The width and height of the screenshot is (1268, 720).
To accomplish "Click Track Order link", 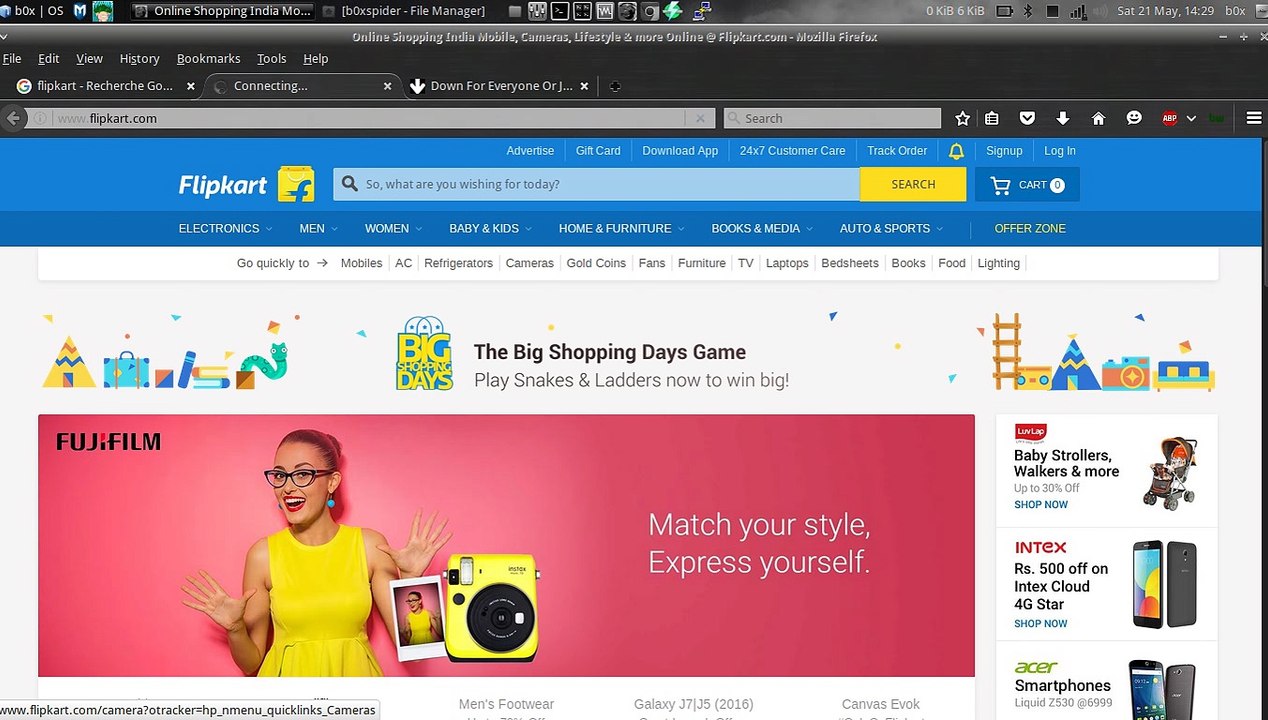I will [x=897, y=151].
